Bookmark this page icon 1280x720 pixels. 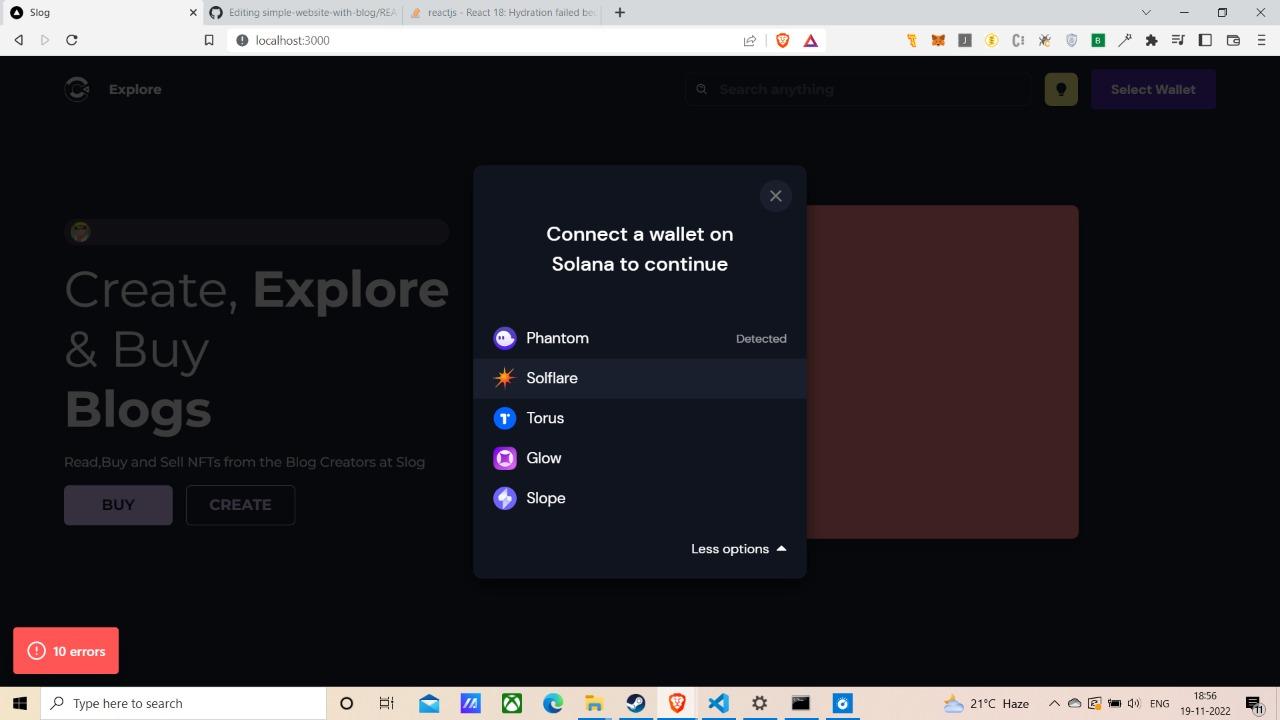pos(209,40)
